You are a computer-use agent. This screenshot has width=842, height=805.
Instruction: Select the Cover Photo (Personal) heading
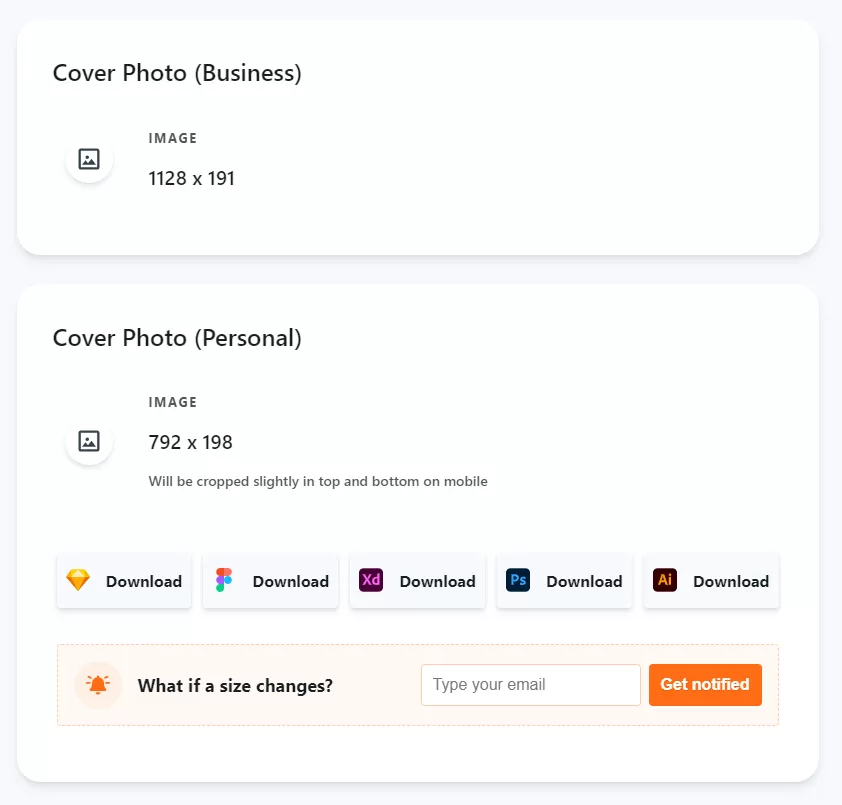click(177, 338)
